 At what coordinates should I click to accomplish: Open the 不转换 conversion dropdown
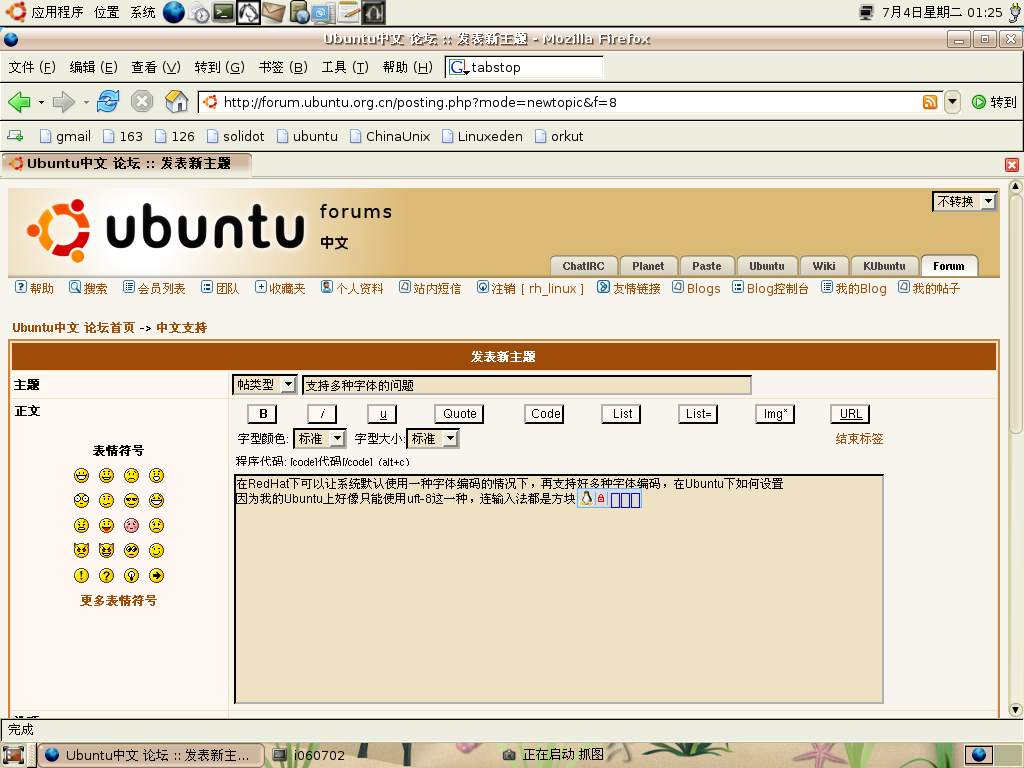tap(965, 202)
